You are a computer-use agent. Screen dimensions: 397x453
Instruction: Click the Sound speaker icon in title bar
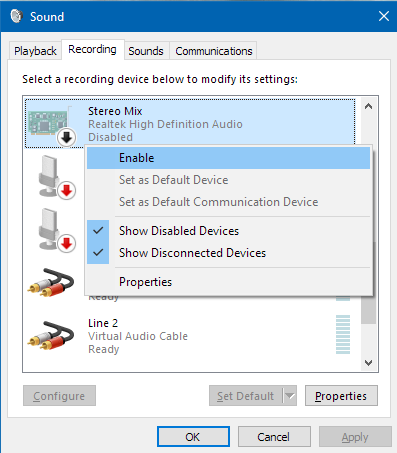pyautogui.click(x=16, y=16)
